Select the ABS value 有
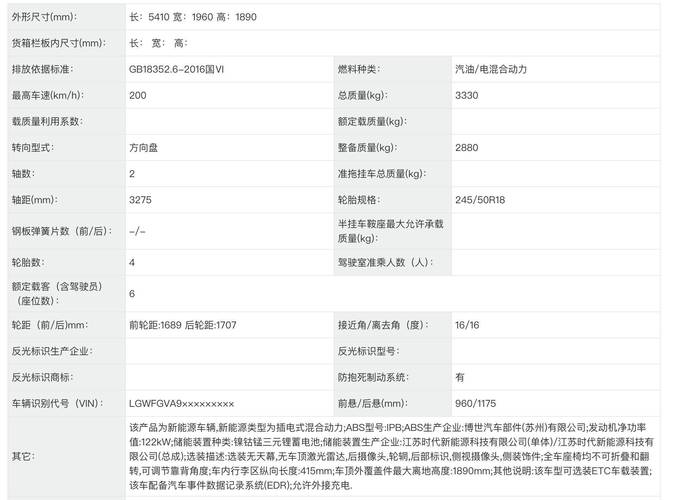675x500 pixels. 460,377
